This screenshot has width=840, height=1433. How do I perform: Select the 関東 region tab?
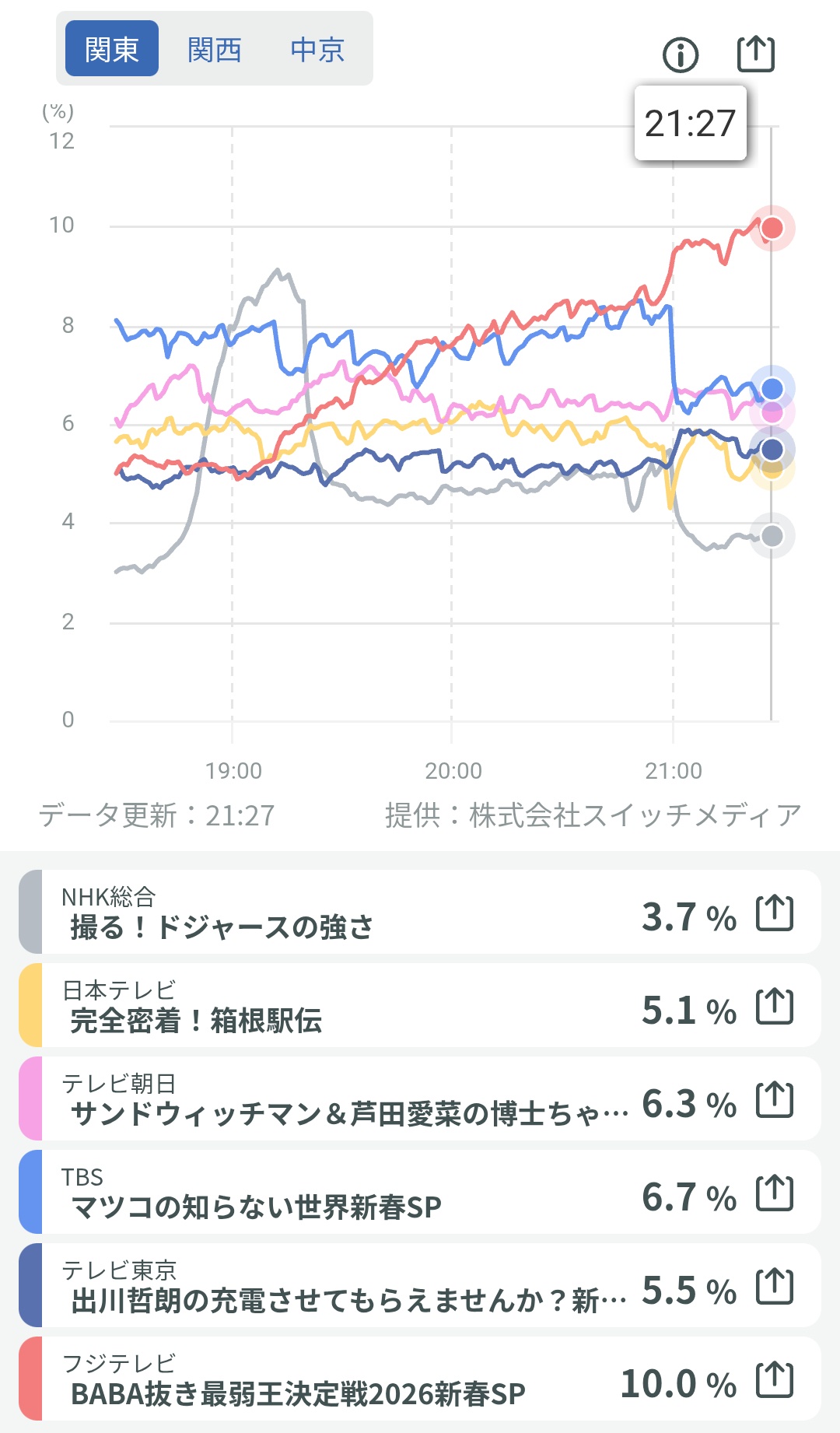pos(112,50)
